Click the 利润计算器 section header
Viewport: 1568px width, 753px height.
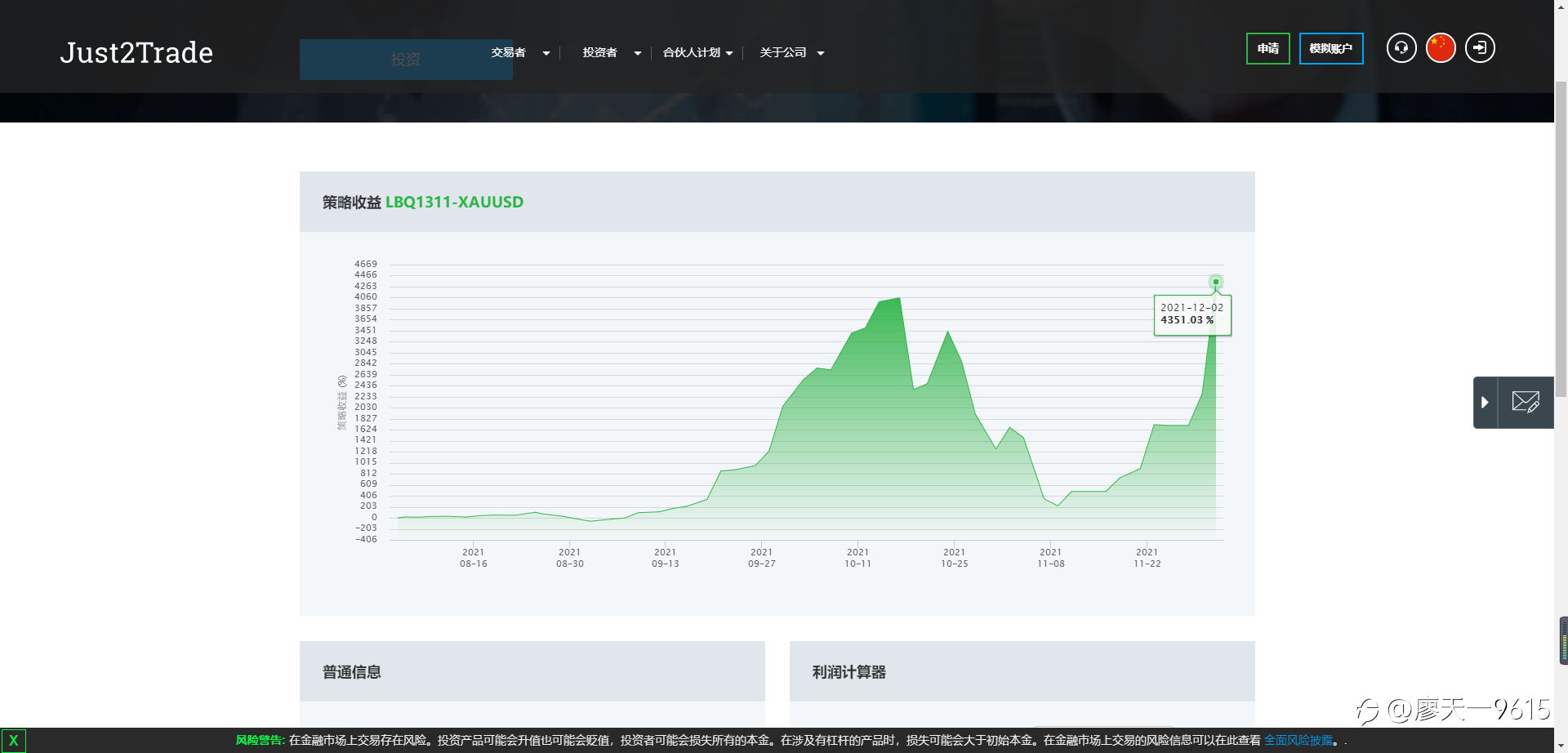click(849, 672)
